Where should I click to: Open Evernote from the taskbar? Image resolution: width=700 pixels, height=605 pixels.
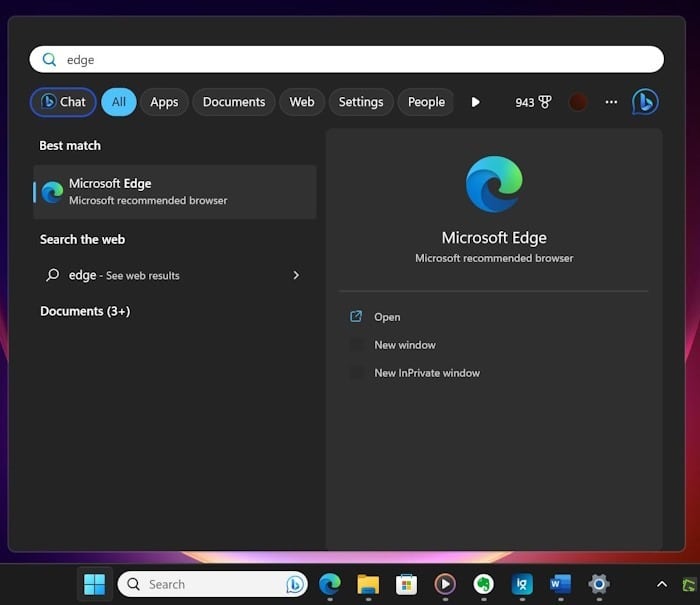(483, 584)
